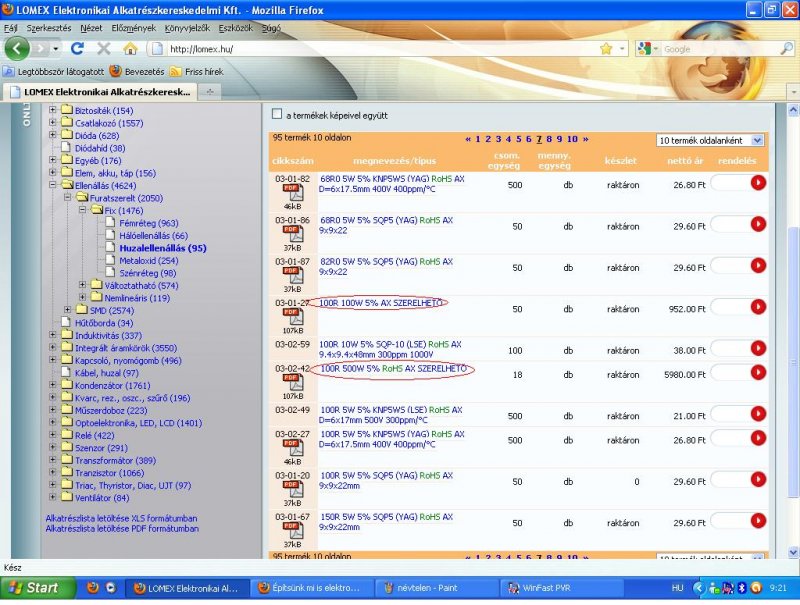The width and height of the screenshot is (800, 605).
Task: Open the Előzmények menu
Action: click(134, 28)
